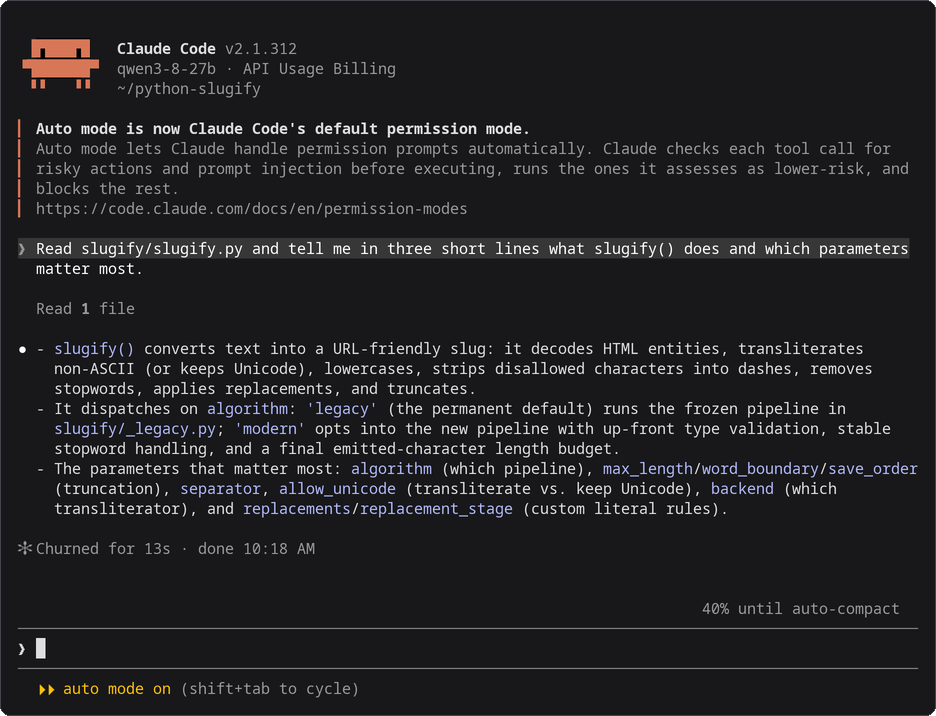Click the 'modern' string literal
Viewport: 936px width, 716px height.
[x=270, y=429]
